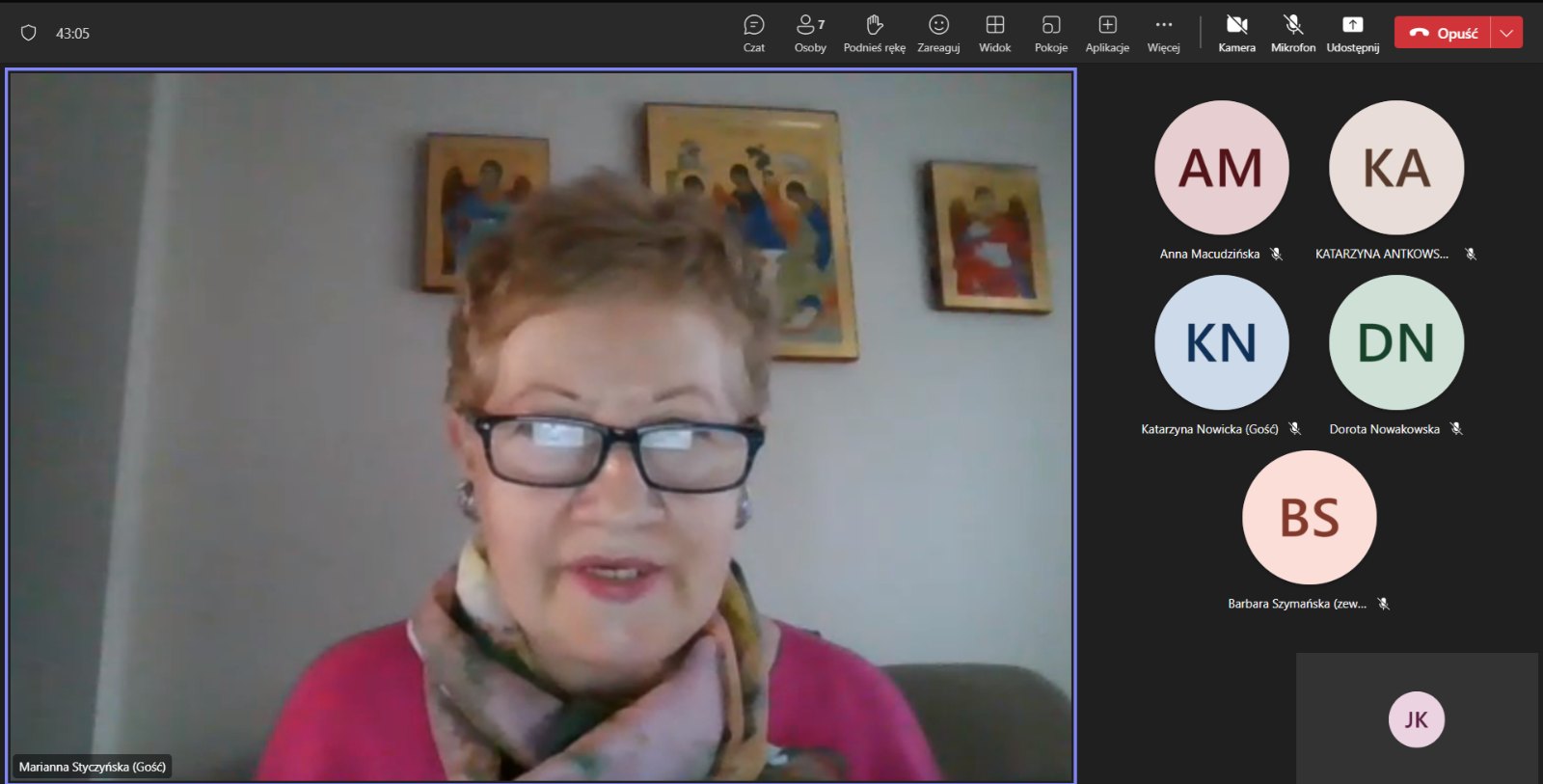Click Katarzyna Nowicka's KN avatar
Viewport: 1543px width, 784px height.
[x=1221, y=342]
